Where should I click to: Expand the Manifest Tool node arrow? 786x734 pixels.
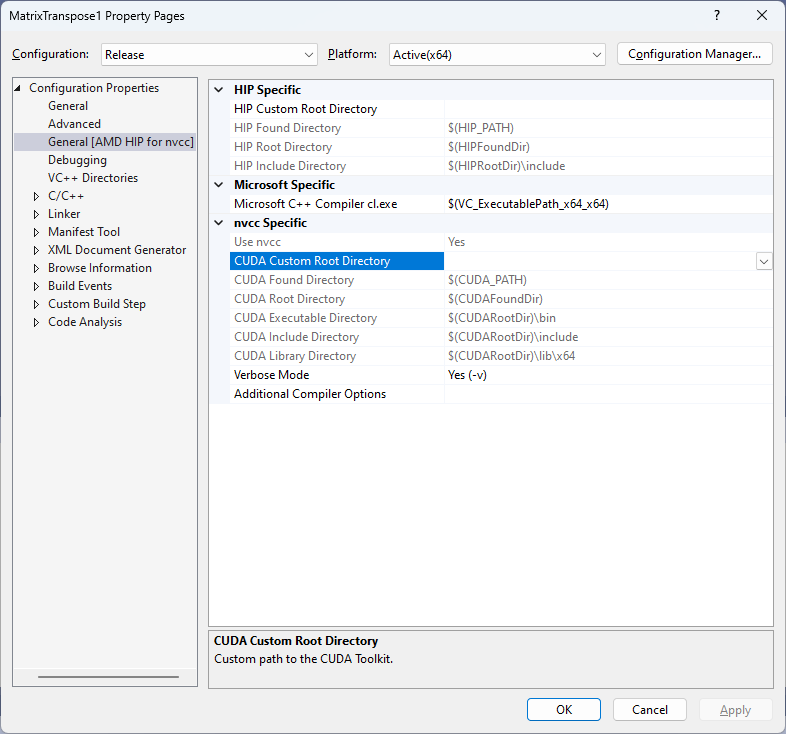click(37, 232)
